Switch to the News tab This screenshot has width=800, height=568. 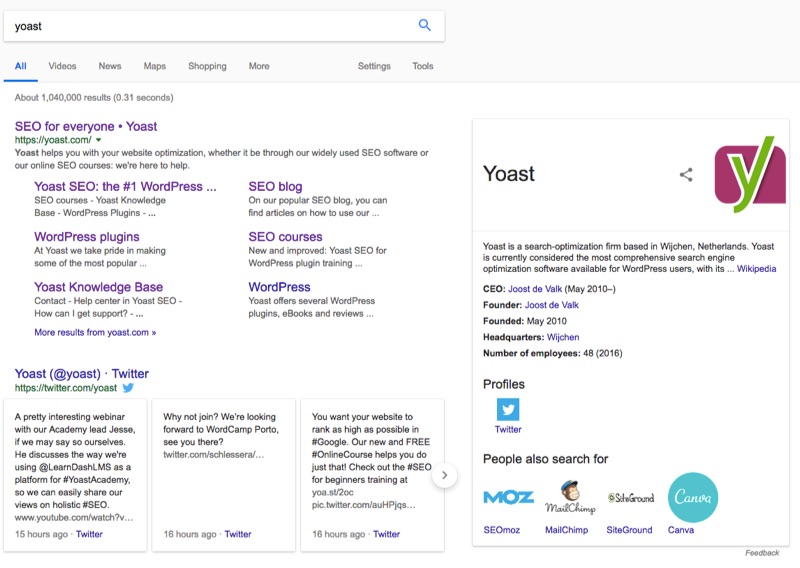coord(110,66)
